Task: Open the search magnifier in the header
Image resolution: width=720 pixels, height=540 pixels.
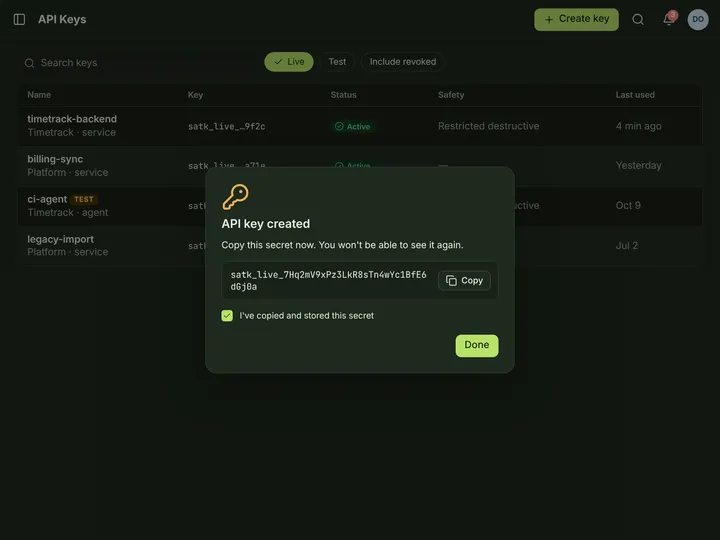Action: click(x=638, y=19)
